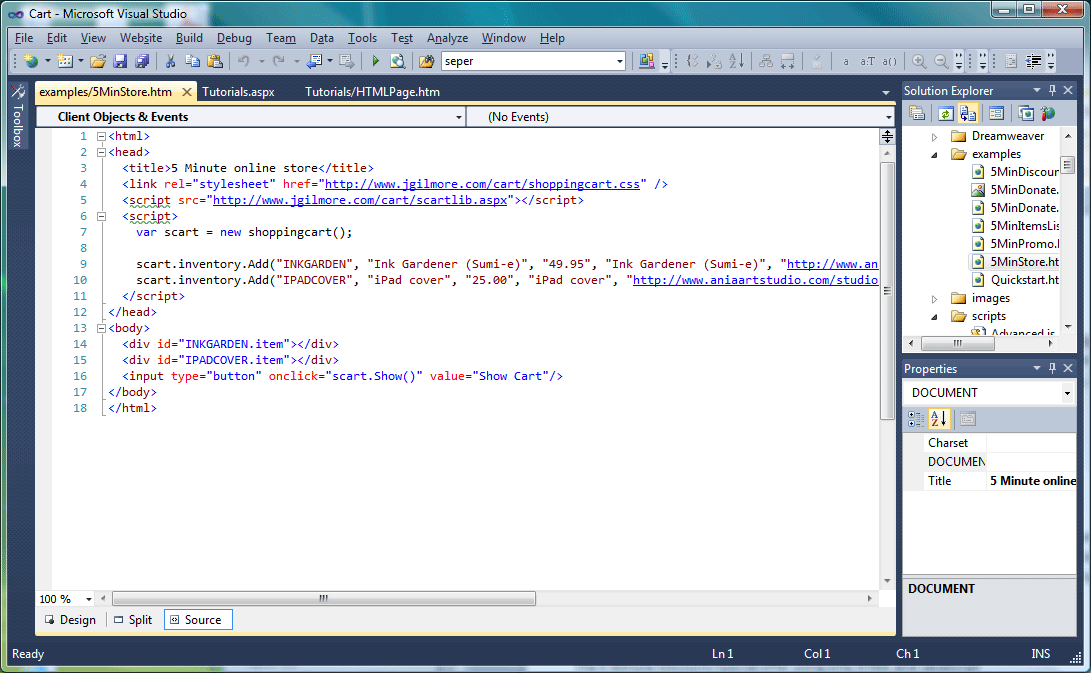This screenshot has width=1091, height=673.
Task: Click the Cut icon in the toolbar
Action: click(172, 60)
